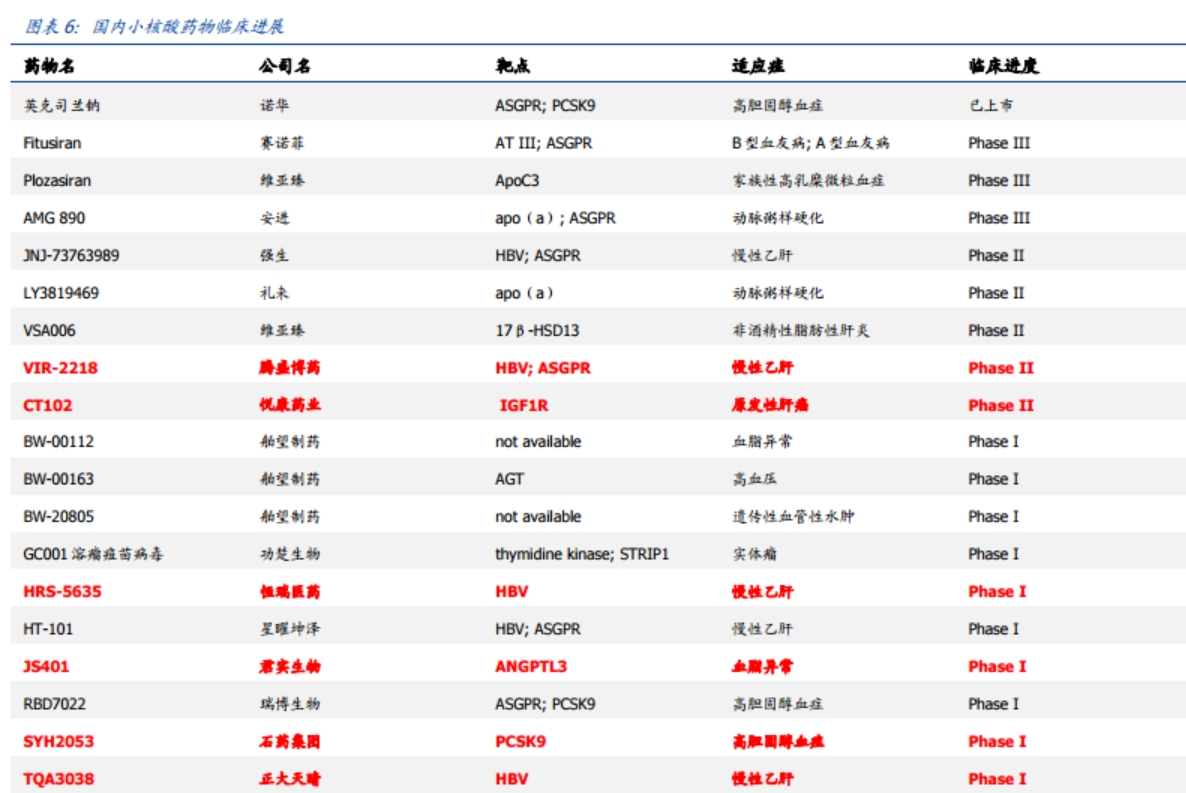Click the '17β-HSD13' target cell
The height and width of the screenshot is (793, 1186).
[537, 331]
